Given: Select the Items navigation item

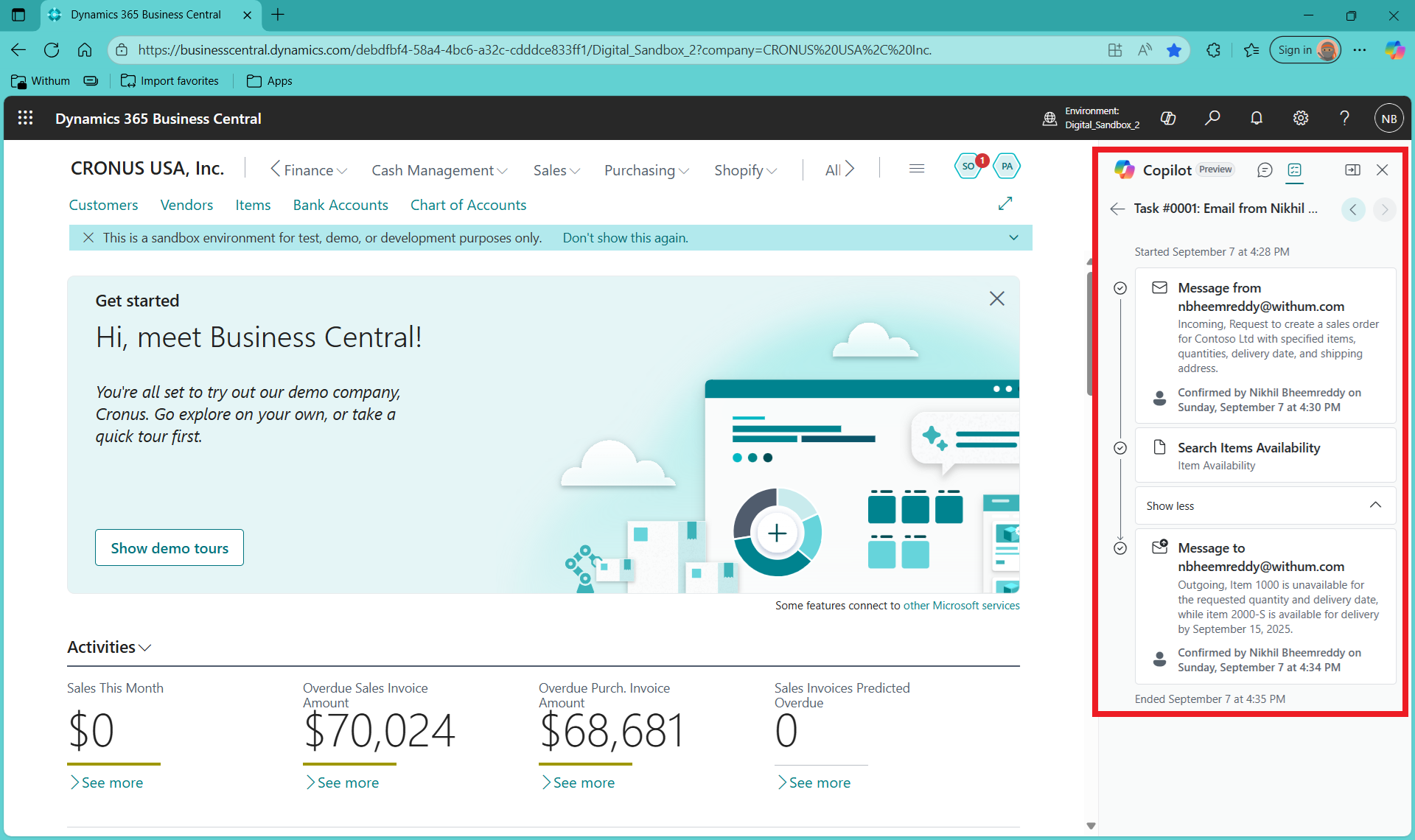Looking at the screenshot, I should click(x=253, y=205).
